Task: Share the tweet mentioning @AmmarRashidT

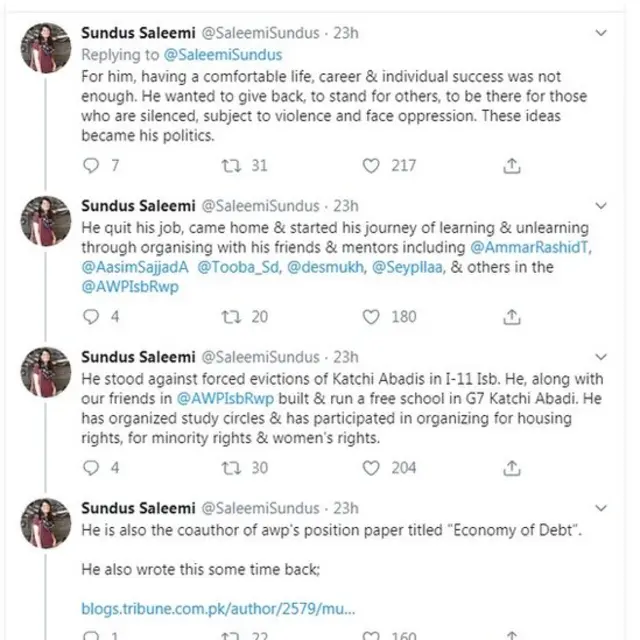Action: (511, 317)
